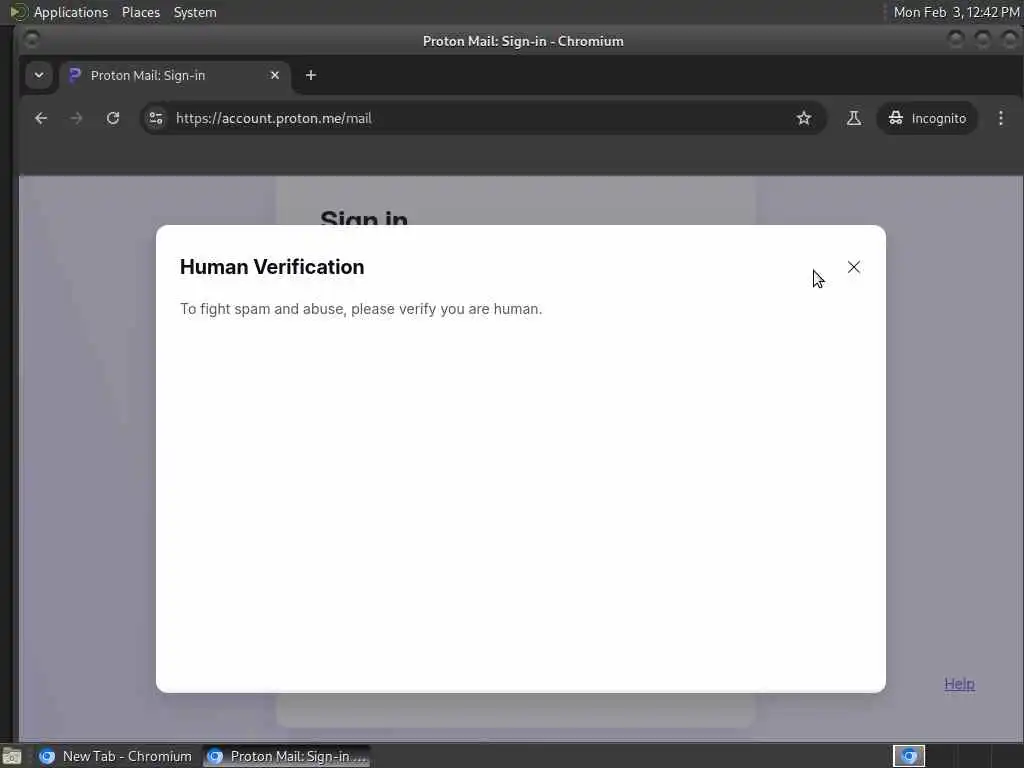
Task: Go back to the previous page
Action: 41,118
